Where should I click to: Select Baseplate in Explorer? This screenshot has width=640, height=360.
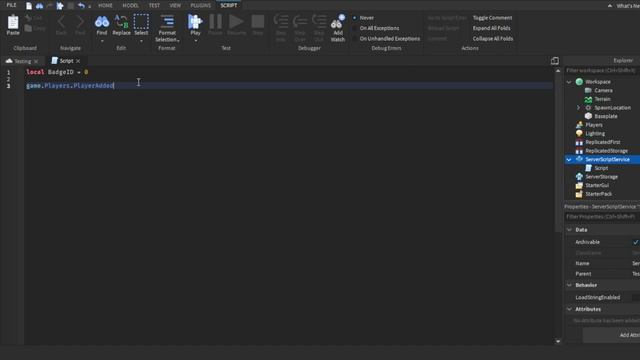[x=606, y=116]
